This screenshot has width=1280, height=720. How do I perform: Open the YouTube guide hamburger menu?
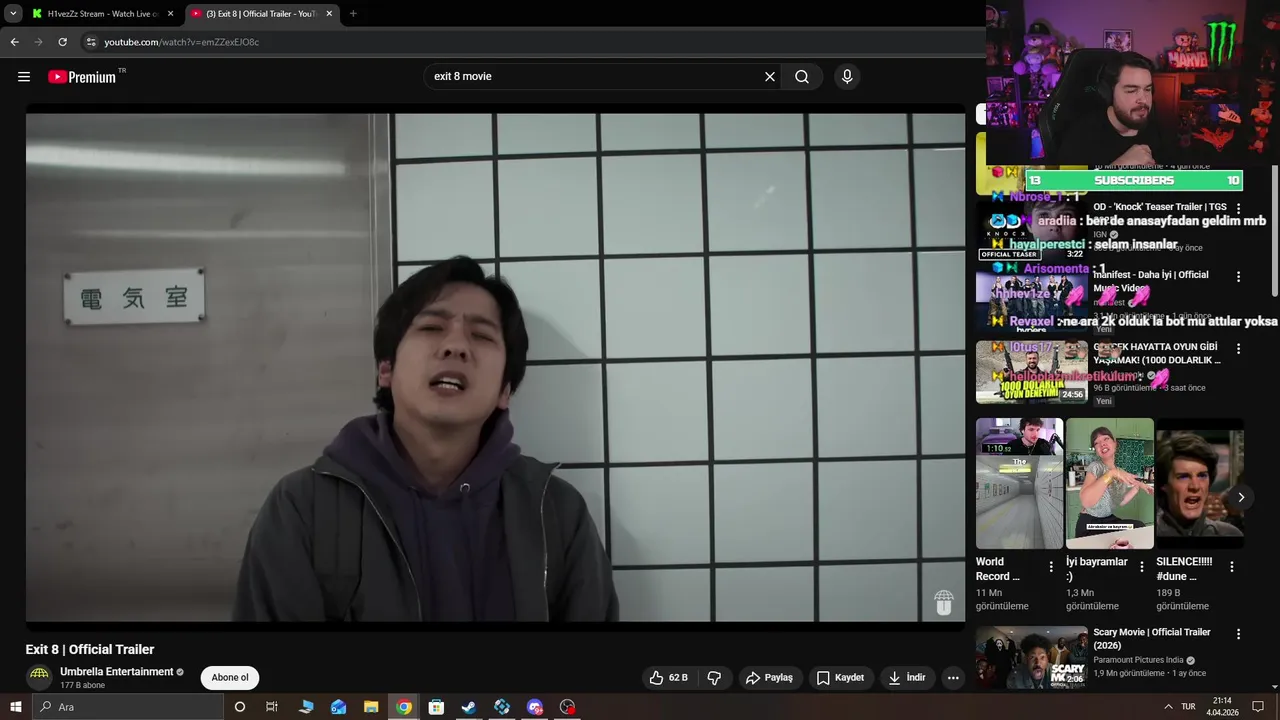[x=24, y=77]
